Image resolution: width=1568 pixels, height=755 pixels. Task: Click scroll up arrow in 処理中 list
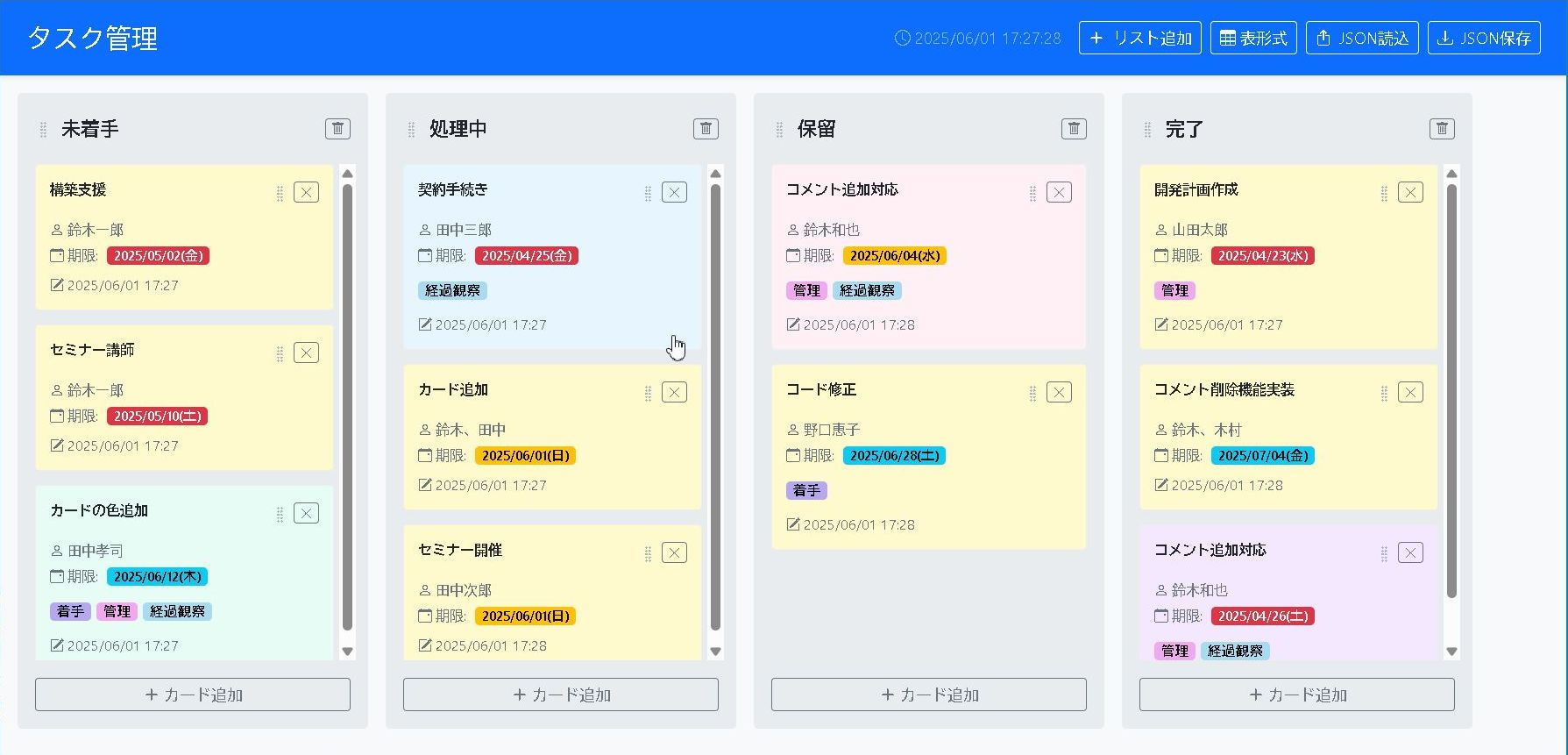[x=715, y=174]
